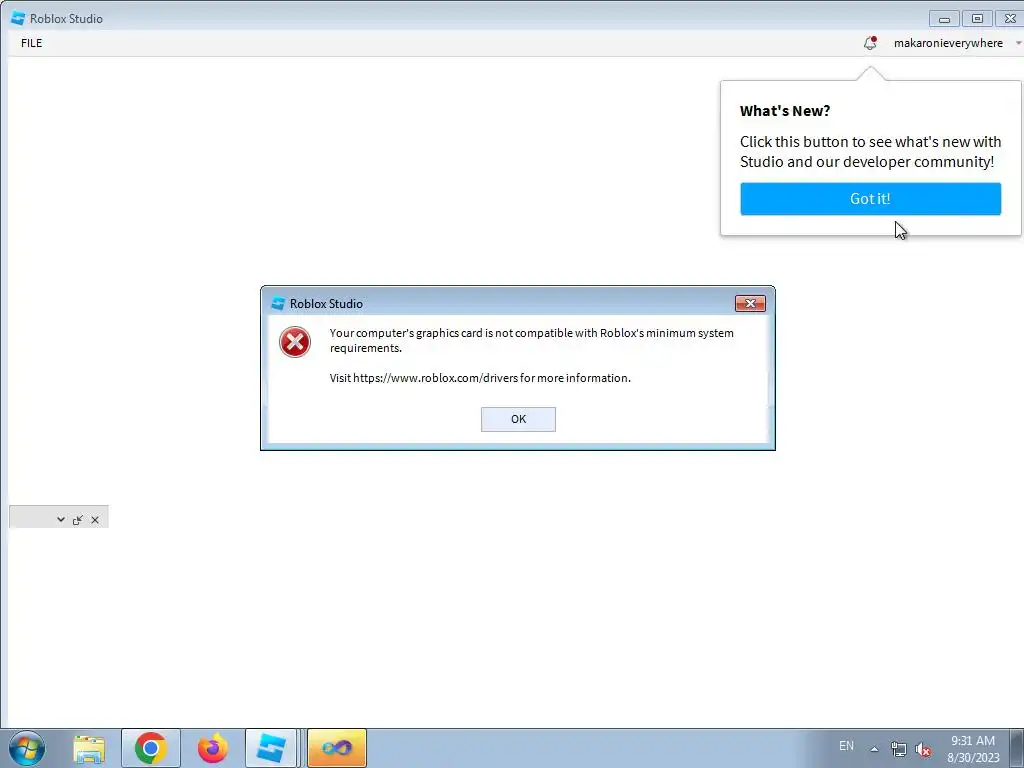Viewport: 1024px width, 768px height.
Task: Click the red error icon in the dialog
Action: tap(295, 342)
